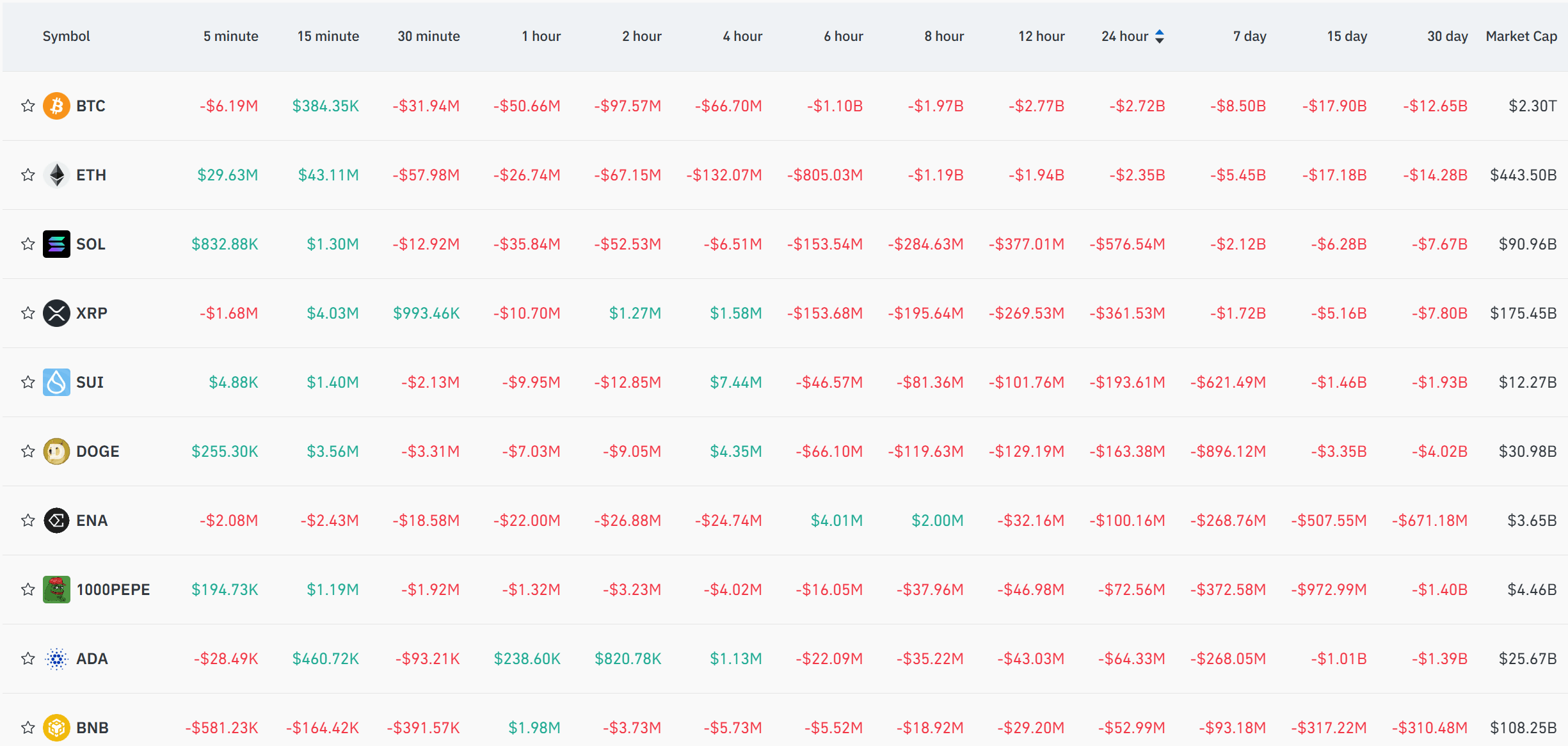This screenshot has width=1568, height=746.
Task: Add 1000PEPE to favorites via star
Action: (28, 590)
